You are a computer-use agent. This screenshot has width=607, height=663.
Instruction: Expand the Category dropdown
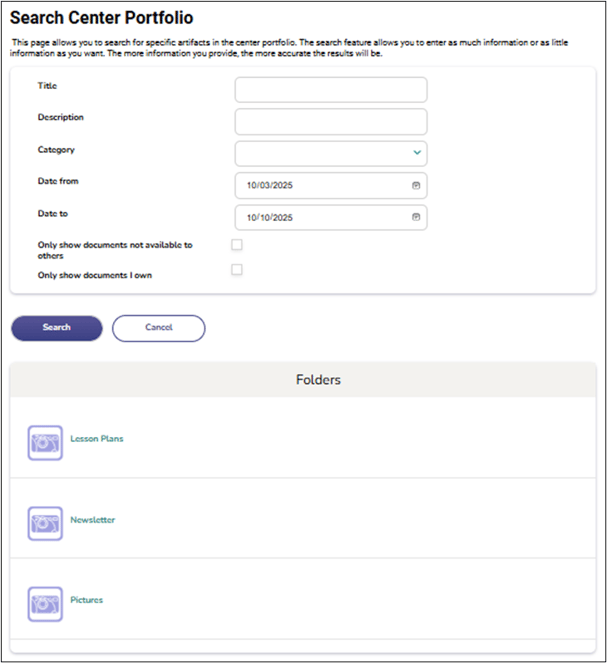pyautogui.click(x=417, y=153)
